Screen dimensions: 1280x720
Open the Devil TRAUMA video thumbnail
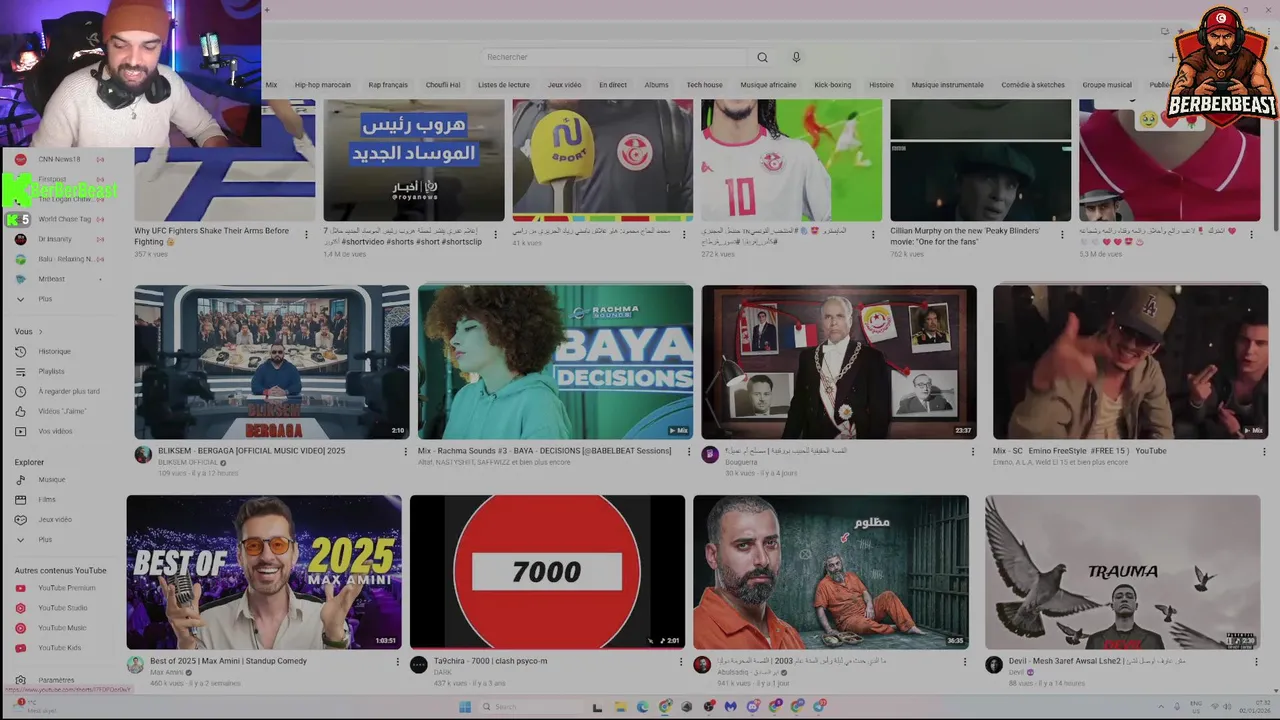point(1122,572)
